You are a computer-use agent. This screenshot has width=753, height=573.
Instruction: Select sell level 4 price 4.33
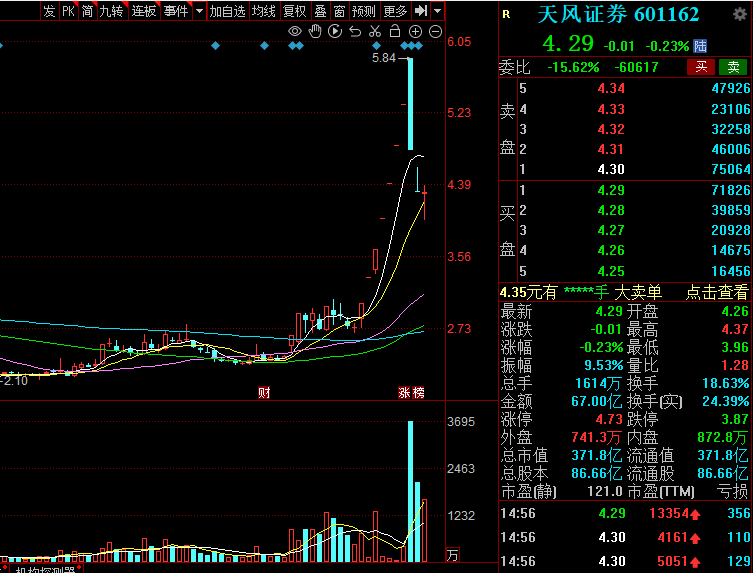(611, 109)
